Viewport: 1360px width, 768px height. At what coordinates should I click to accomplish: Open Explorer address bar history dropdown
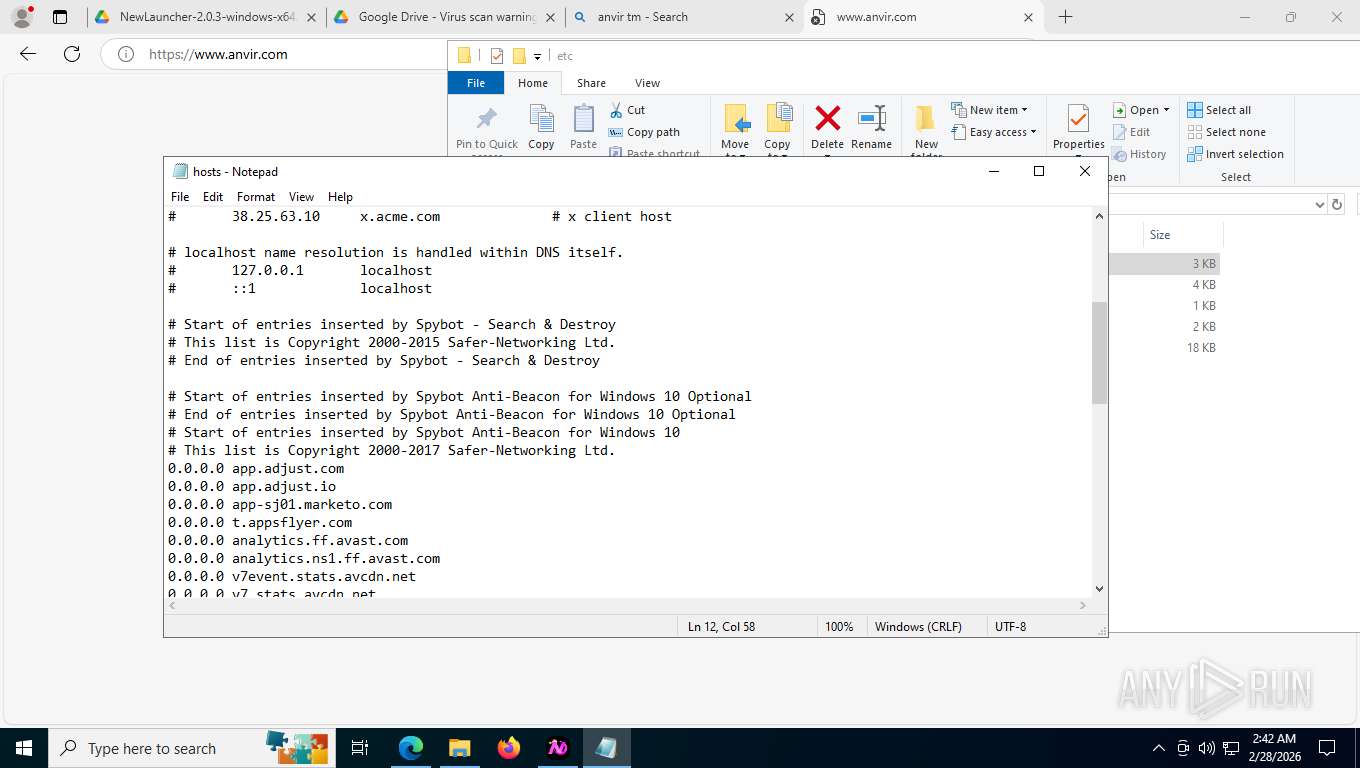click(x=1318, y=204)
